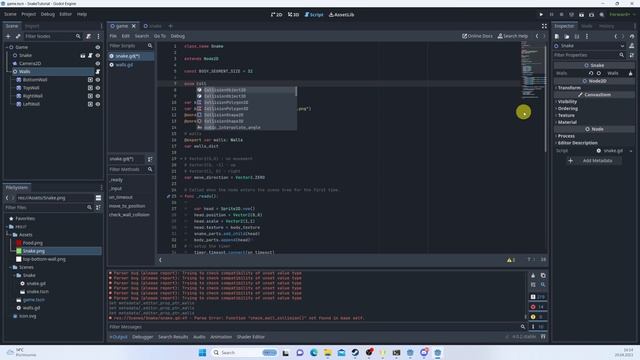Run the project with the play icon
The height and width of the screenshot is (360, 640).
click(541, 15)
